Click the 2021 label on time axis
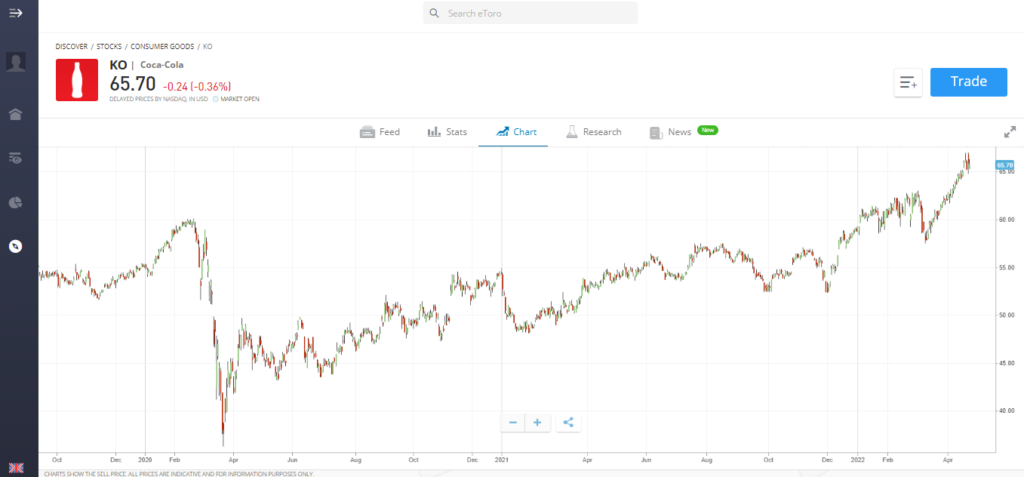 (x=502, y=459)
